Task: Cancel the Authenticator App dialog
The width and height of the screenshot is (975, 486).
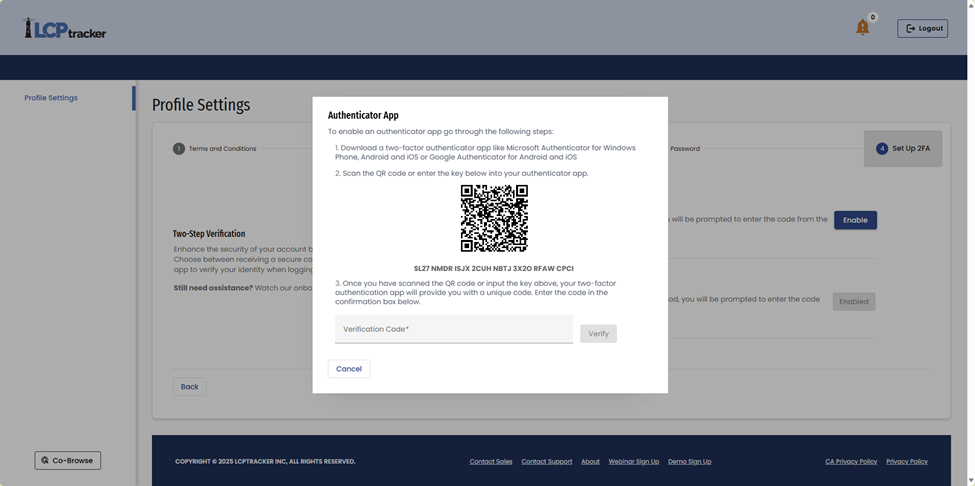Action: 349,369
